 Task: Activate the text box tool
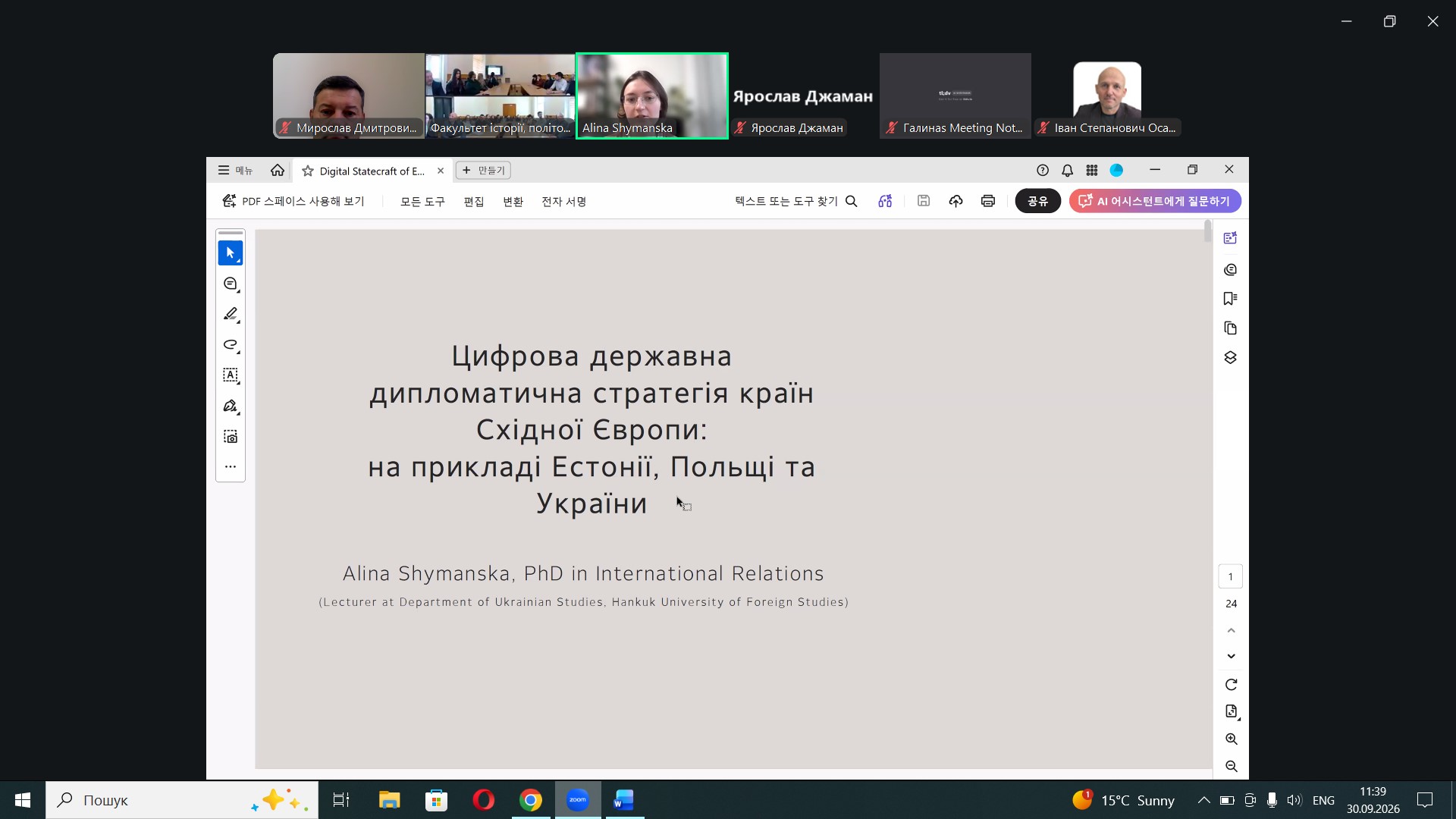231,375
